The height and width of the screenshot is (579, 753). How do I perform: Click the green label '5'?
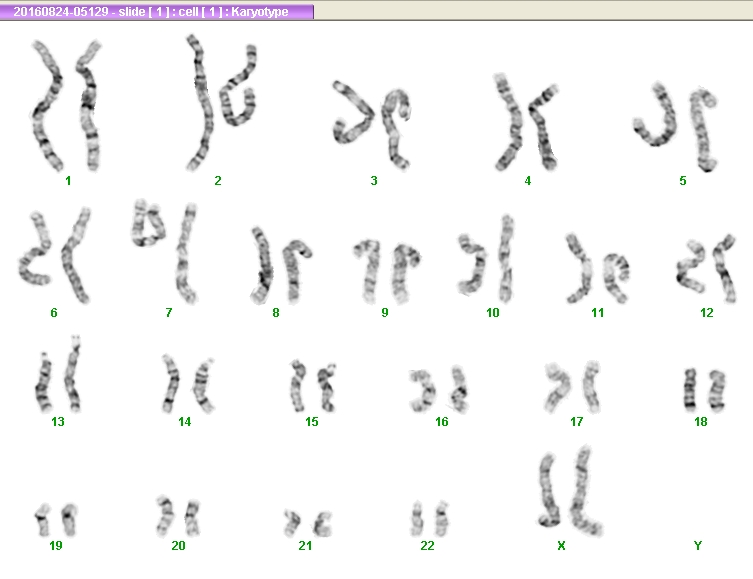(683, 181)
